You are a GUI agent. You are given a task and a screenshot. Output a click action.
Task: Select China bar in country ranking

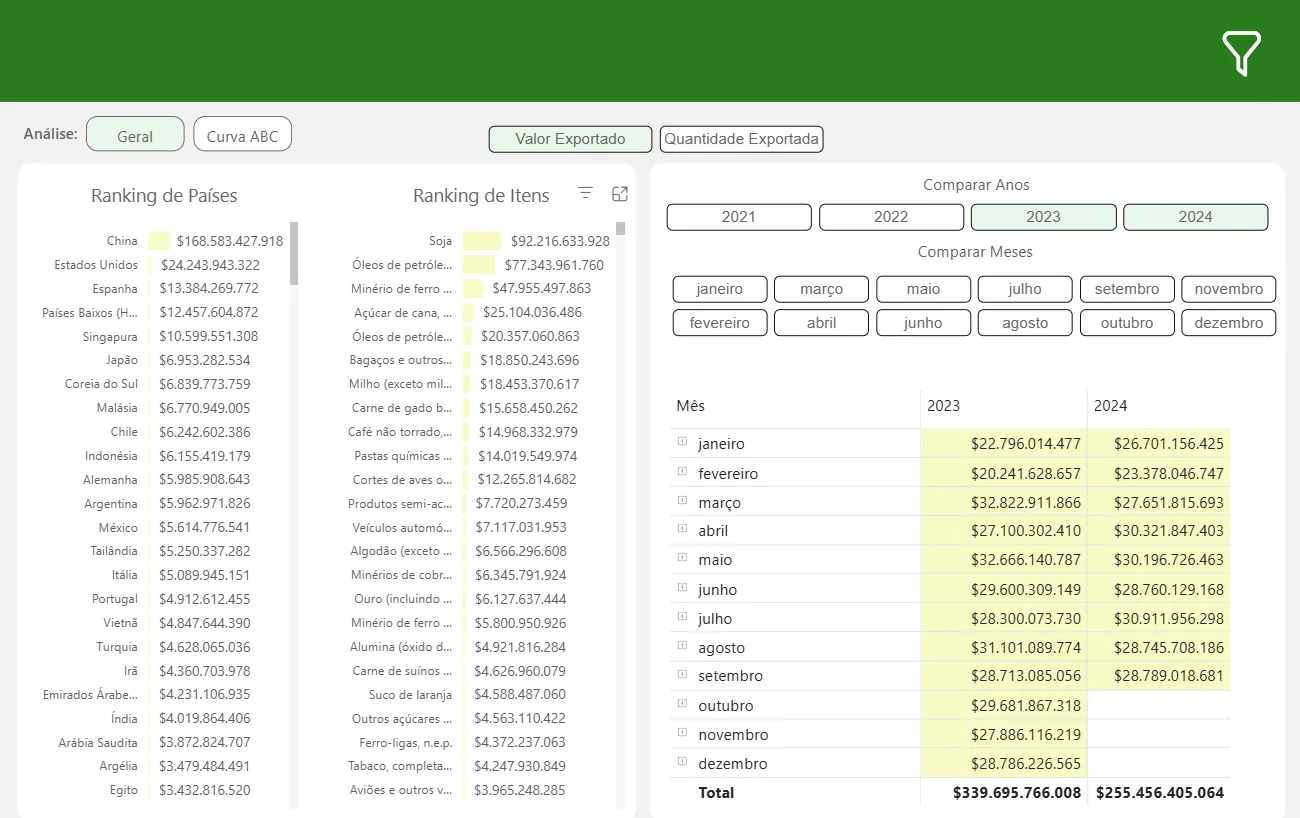pos(160,241)
